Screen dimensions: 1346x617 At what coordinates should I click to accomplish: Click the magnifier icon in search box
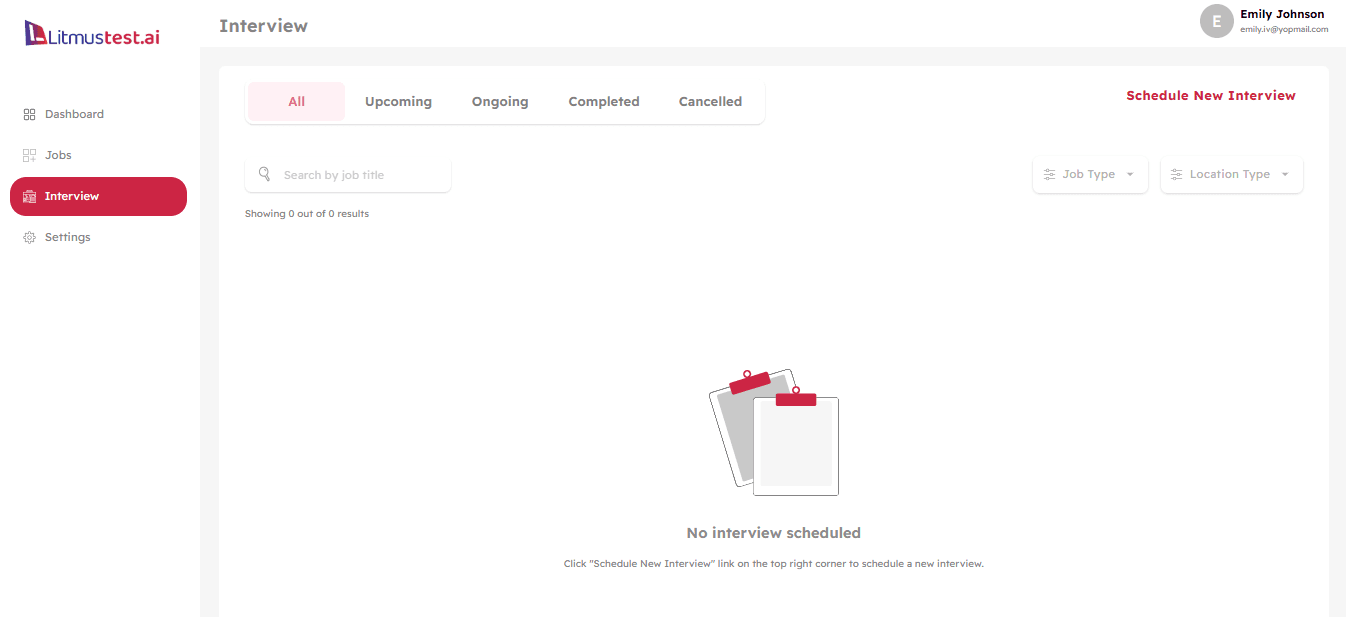(x=265, y=174)
